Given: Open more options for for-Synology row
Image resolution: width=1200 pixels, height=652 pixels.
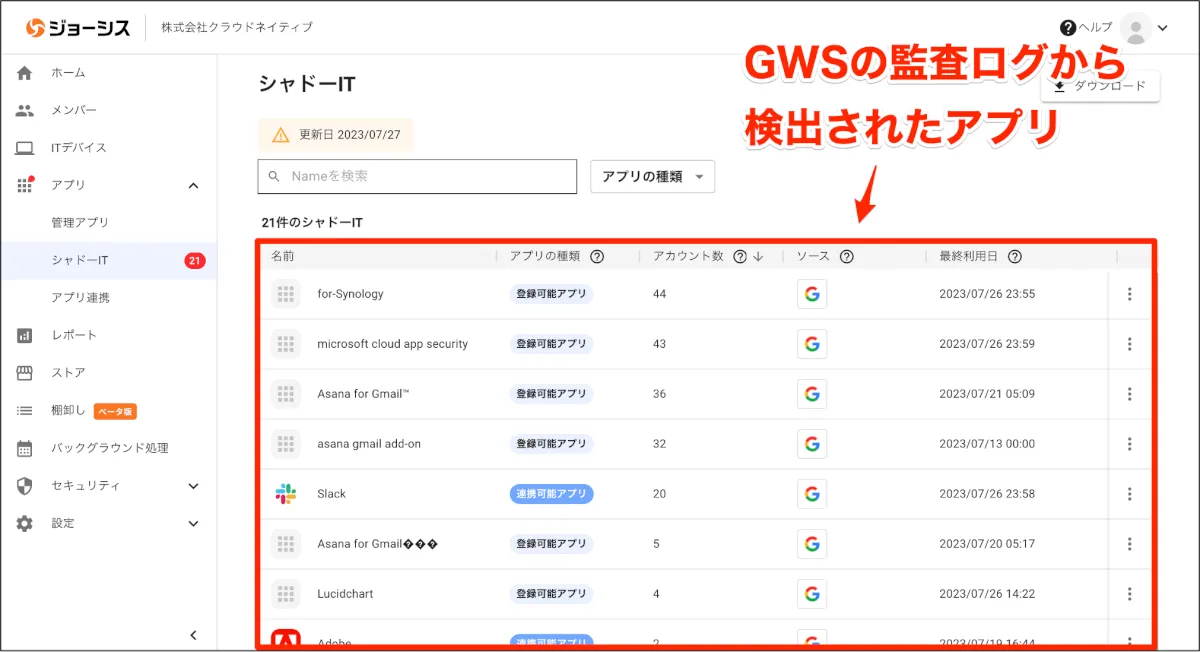Looking at the screenshot, I should tap(1129, 294).
